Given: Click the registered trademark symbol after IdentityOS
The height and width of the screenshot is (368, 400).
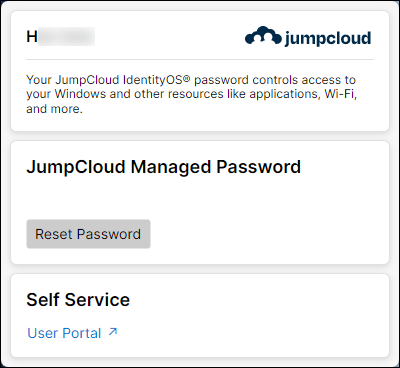Looking at the screenshot, I should click(x=187, y=79).
